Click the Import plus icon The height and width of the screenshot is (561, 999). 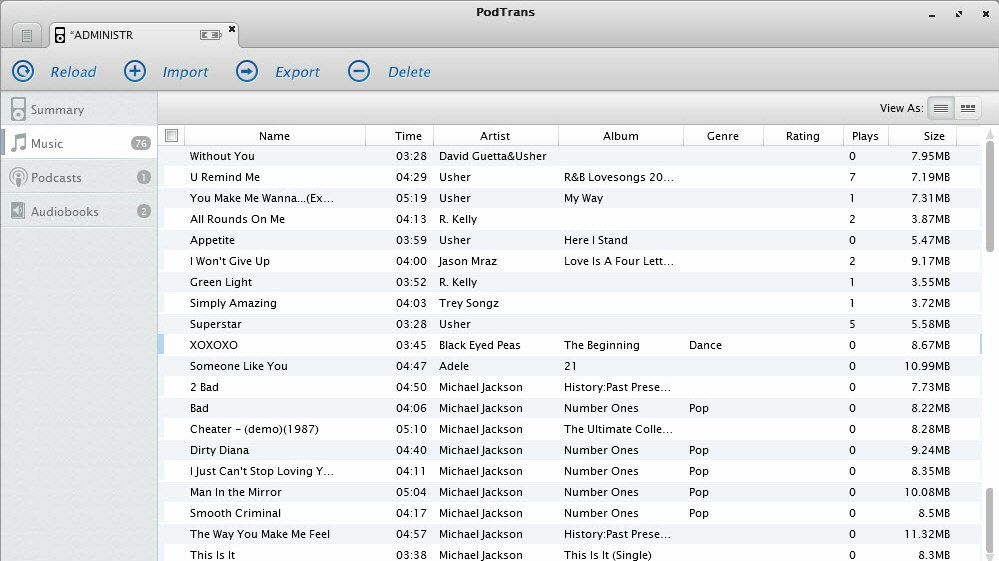134,71
